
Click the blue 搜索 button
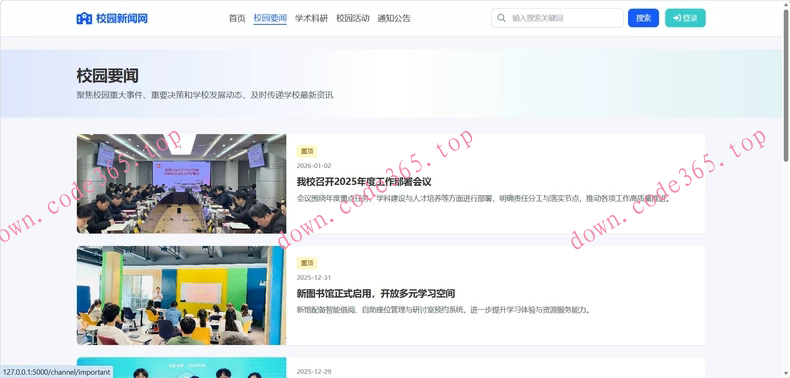pos(643,18)
